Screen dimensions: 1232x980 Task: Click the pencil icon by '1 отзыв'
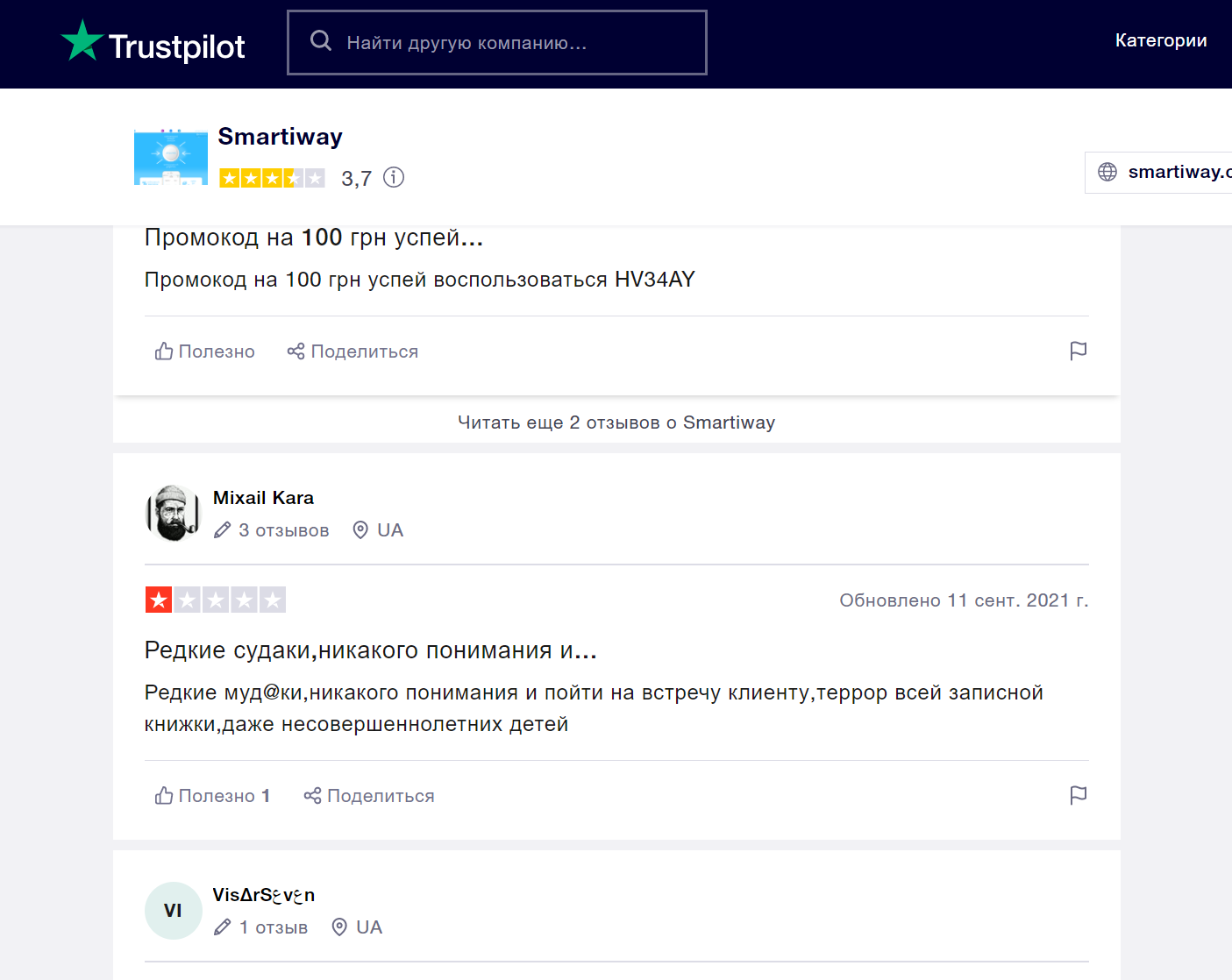point(223,927)
